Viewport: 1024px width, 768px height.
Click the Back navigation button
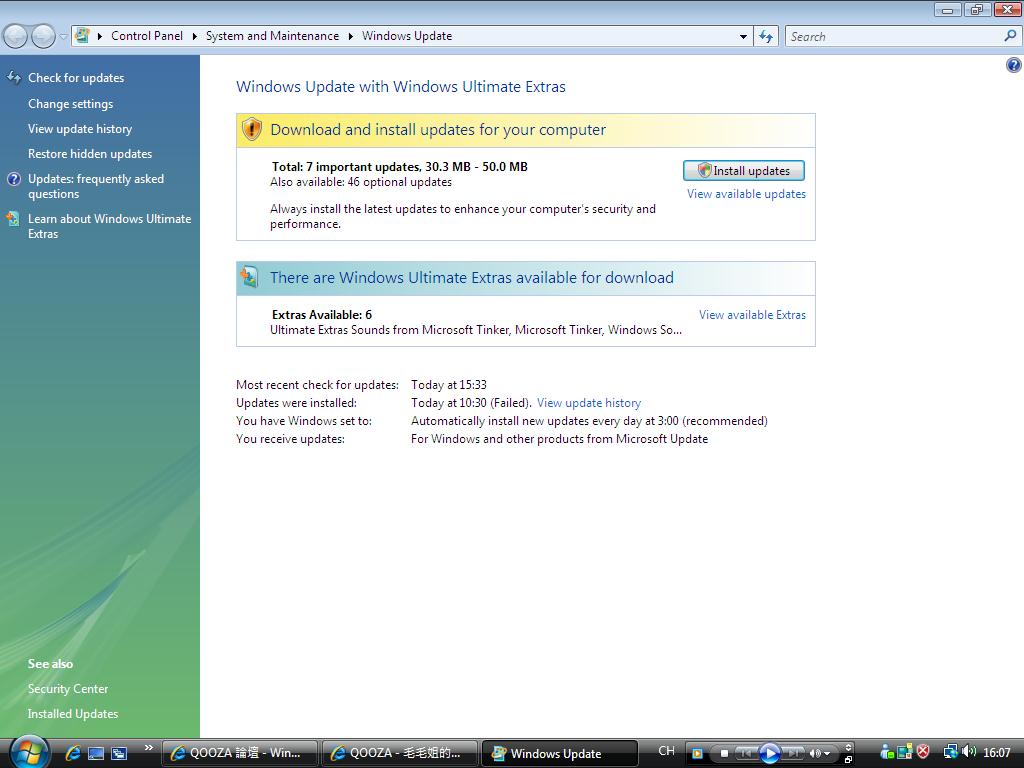(16, 37)
